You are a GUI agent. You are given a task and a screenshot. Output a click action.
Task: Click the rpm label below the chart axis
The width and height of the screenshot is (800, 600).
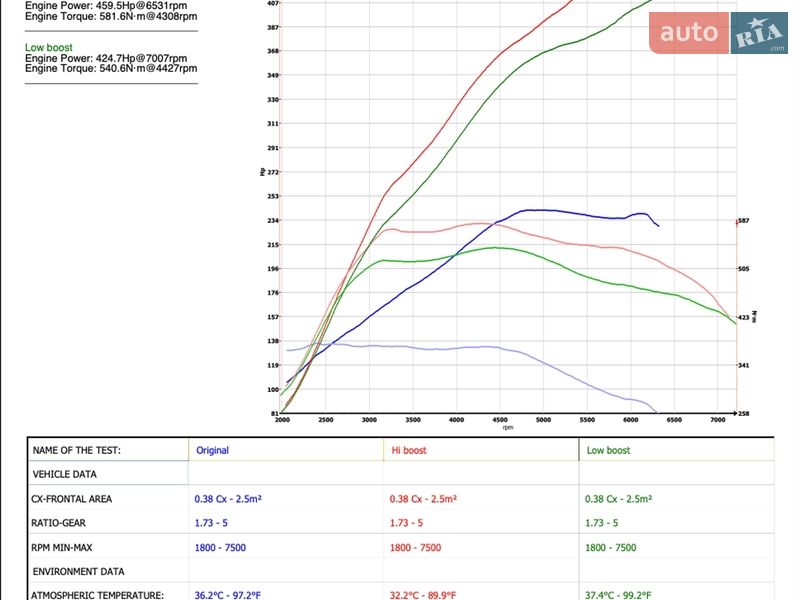pyautogui.click(x=508, y=429)
